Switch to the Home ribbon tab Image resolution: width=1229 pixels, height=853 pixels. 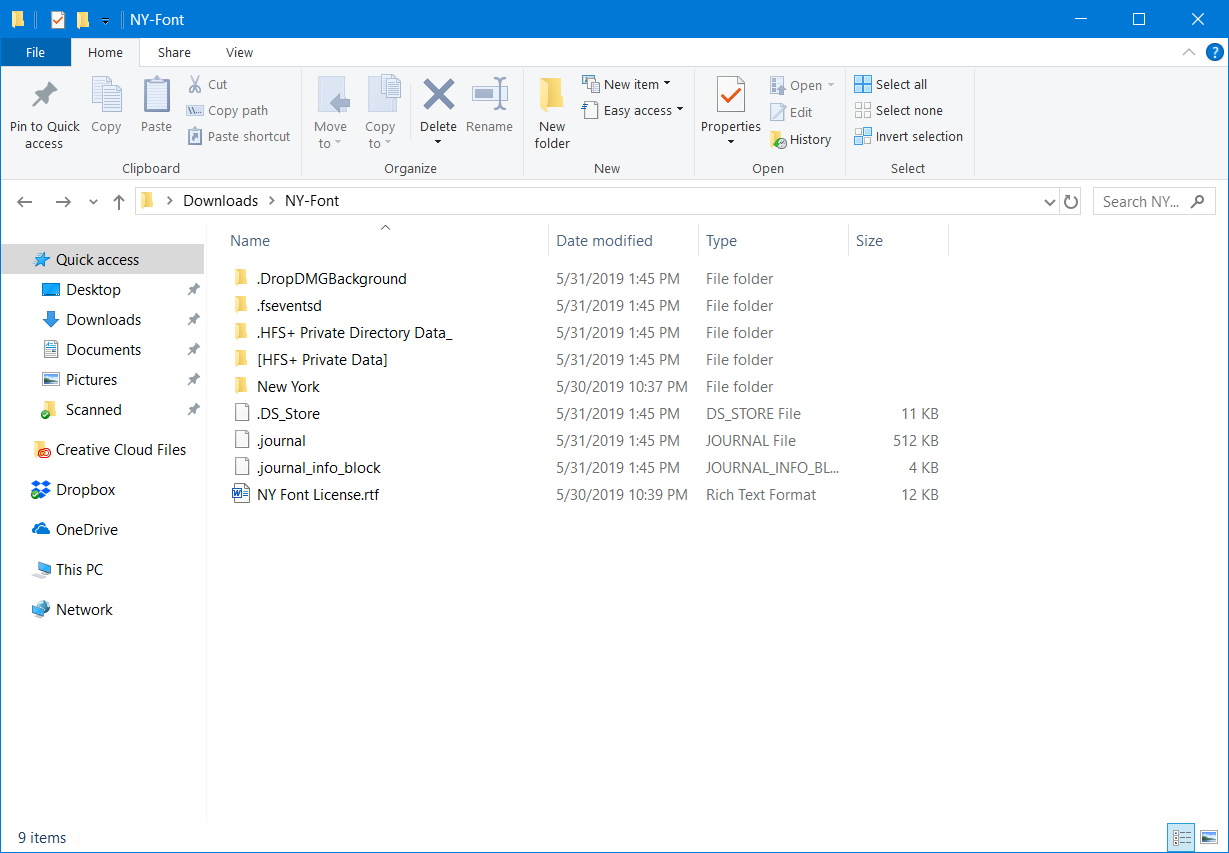(x=105, y=52)
